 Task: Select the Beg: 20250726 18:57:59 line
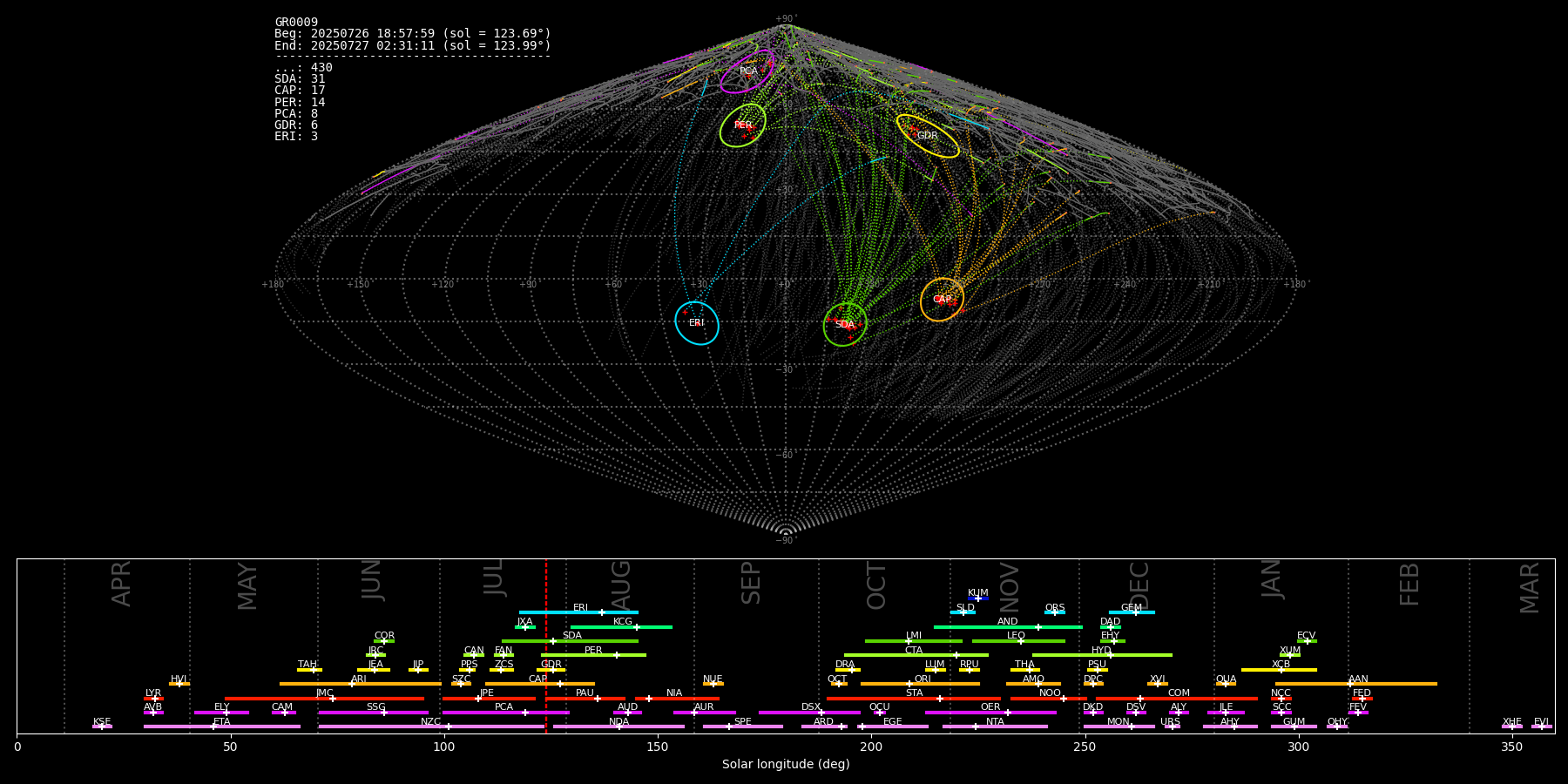tap(413, 34)
